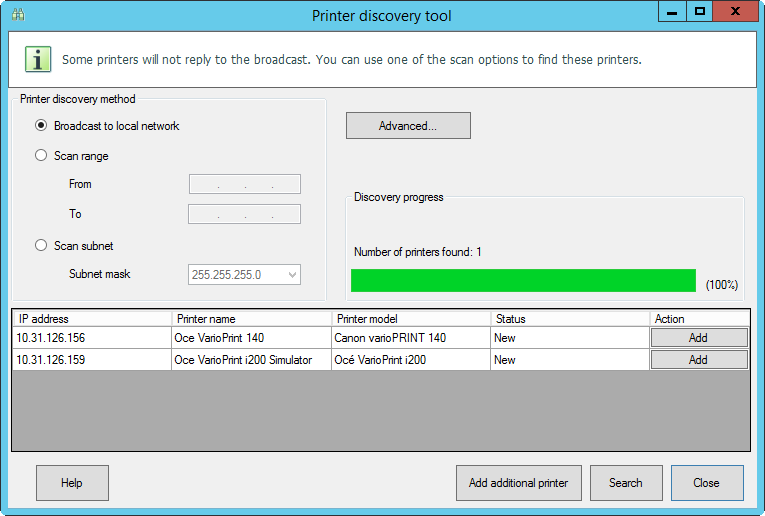Add the Oce VarioPrint 140 printer
This screenshot has width=765, height=516.
[699, 337]
